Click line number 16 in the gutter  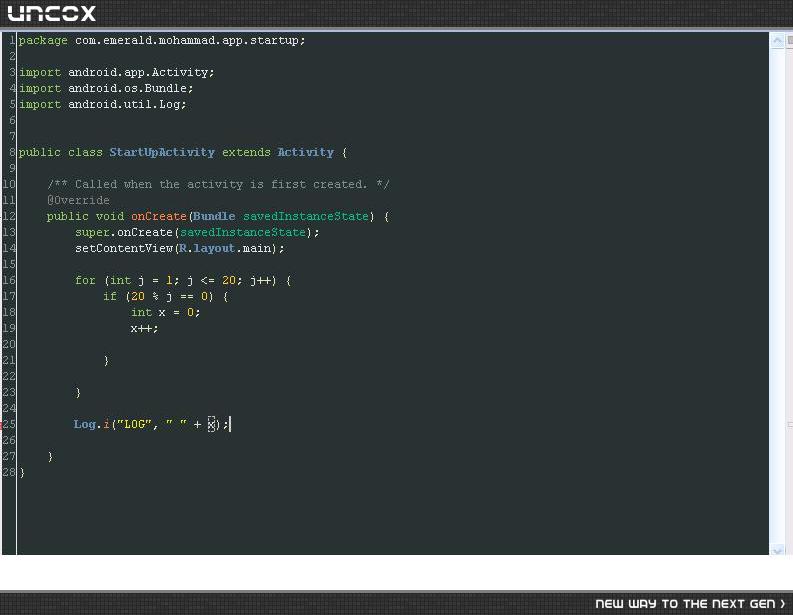tap(9, 280)
